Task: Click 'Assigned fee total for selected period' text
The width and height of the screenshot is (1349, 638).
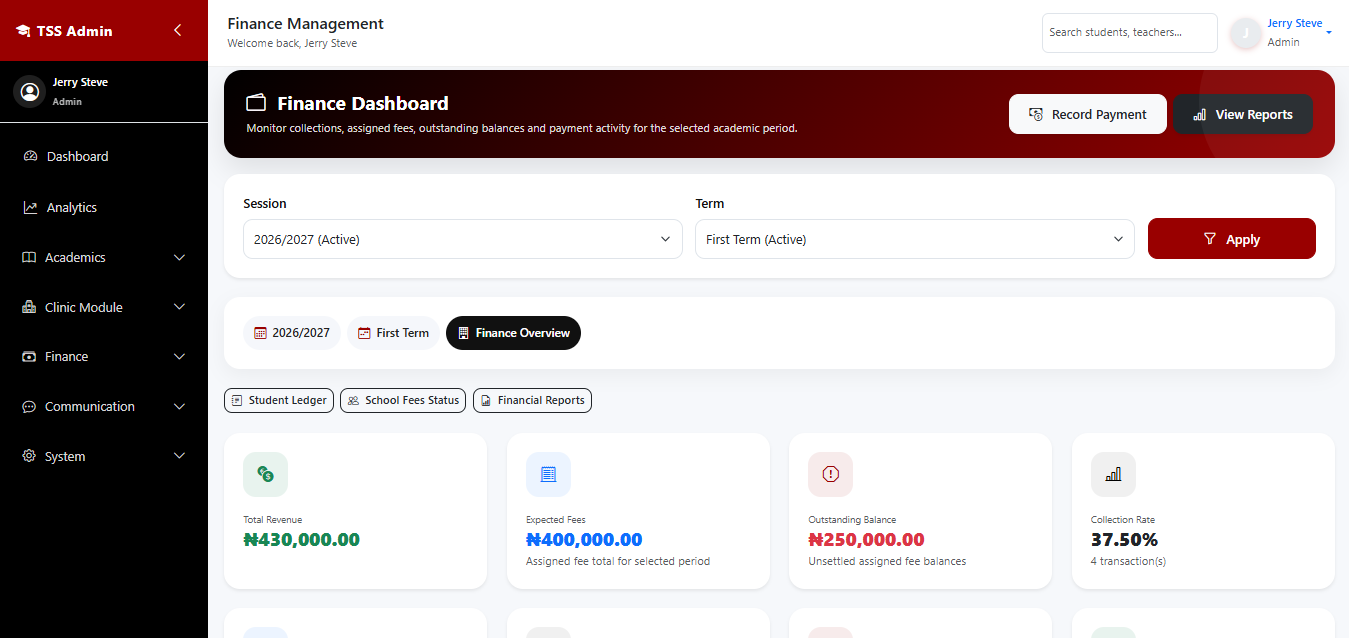Action: (x=618, y=561)
